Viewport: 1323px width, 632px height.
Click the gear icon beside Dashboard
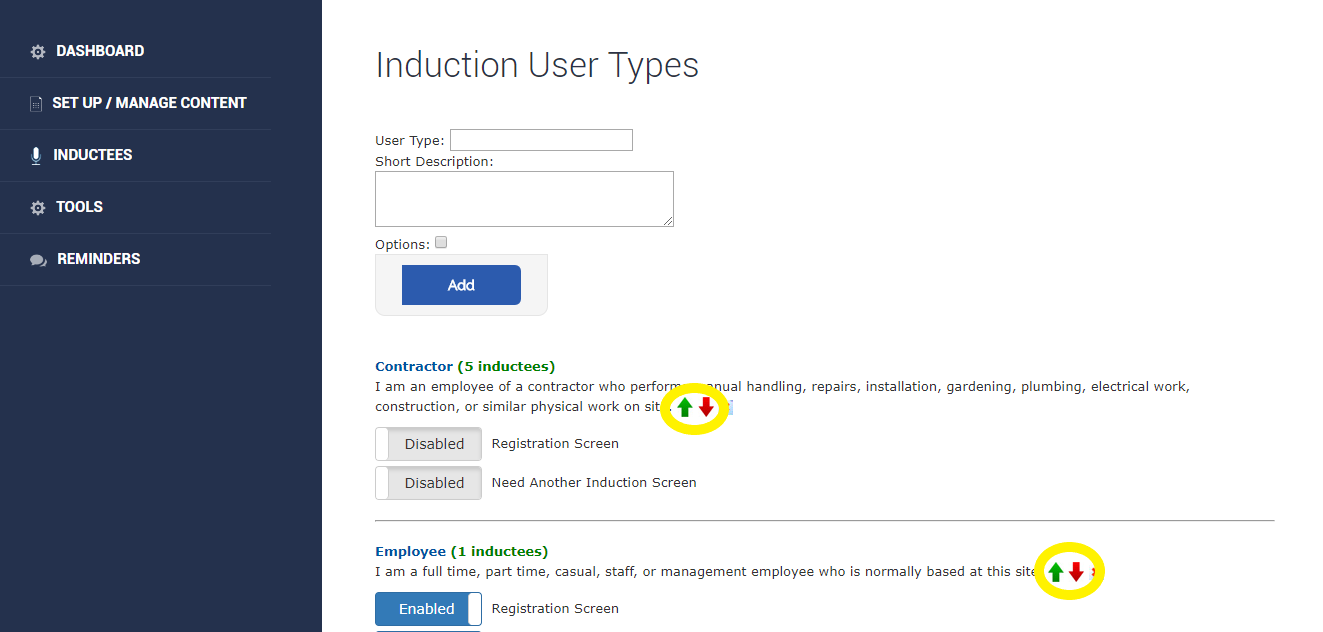click(x=38, y=52)
